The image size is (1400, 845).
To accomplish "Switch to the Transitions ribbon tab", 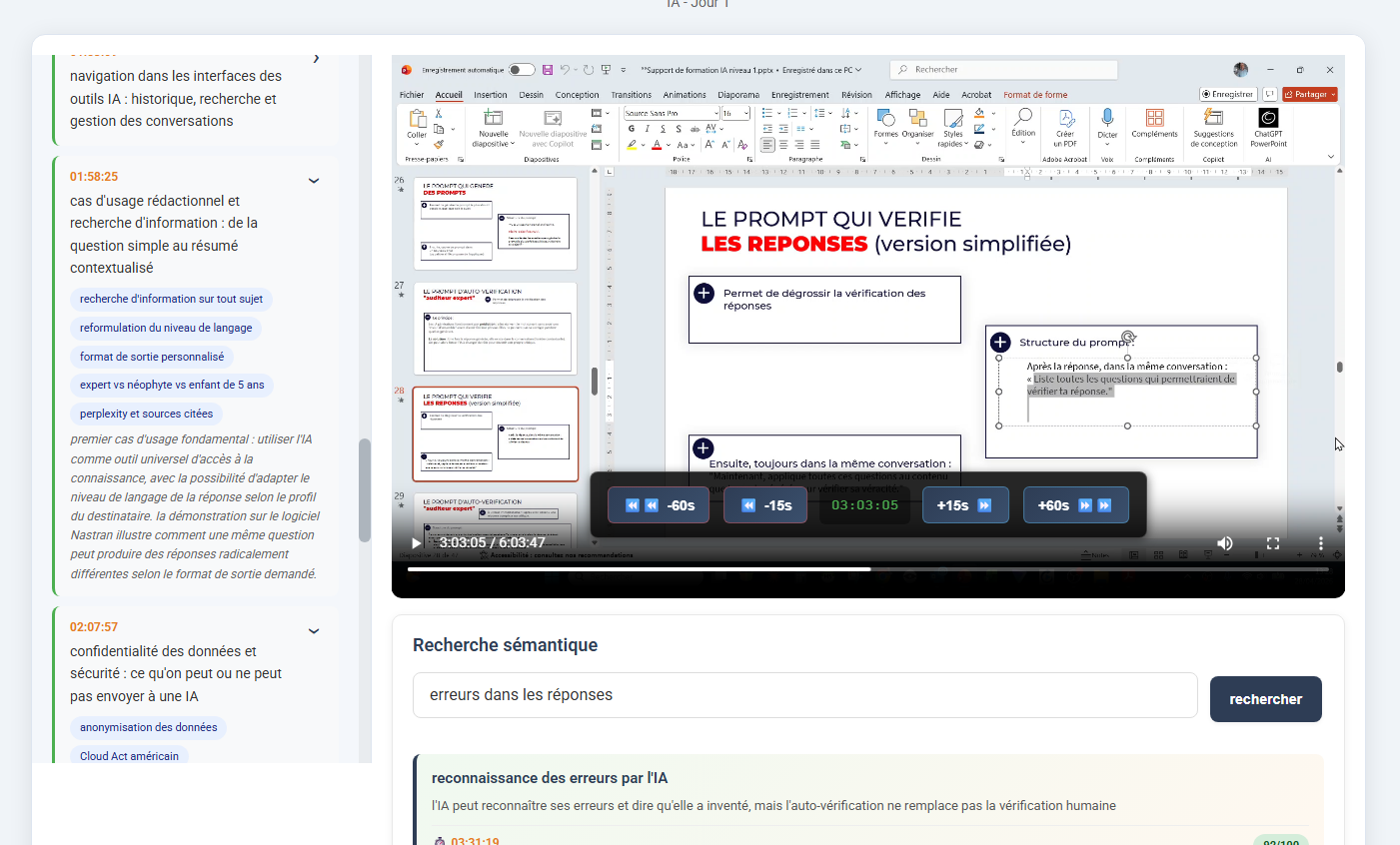I will (x=631, y=95).
